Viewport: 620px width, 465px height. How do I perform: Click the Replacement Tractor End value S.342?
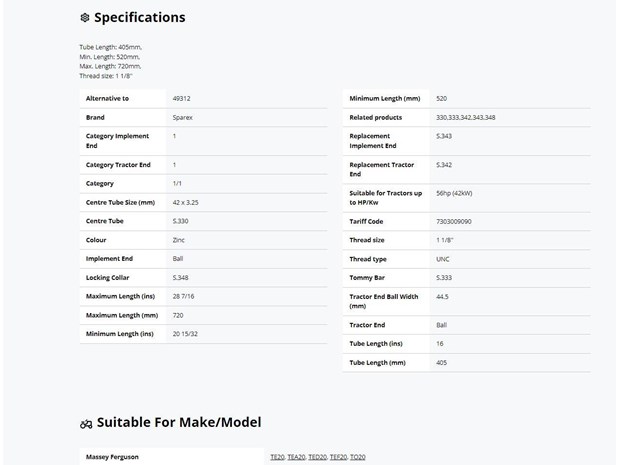coord(444,165)
